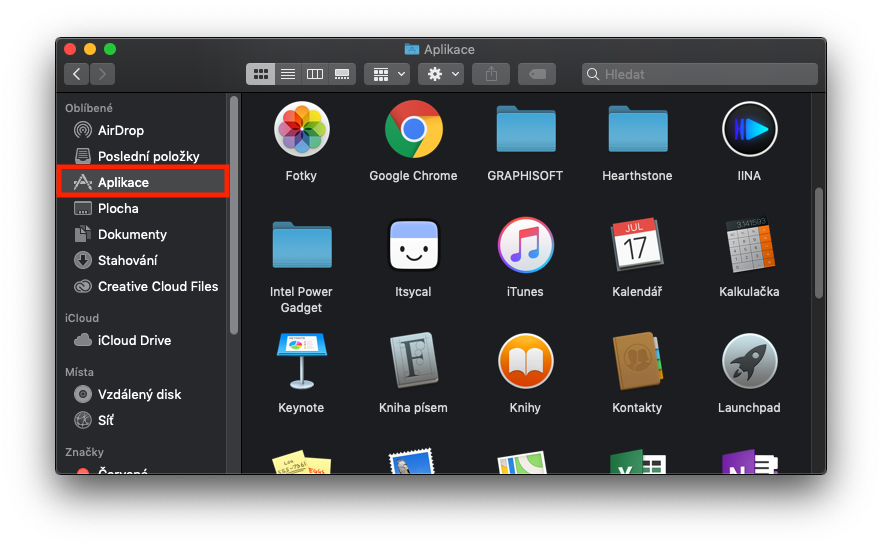Select the Kalkulačka app icon
Viewport: 882px width, 548px height.
coord(749,245)
